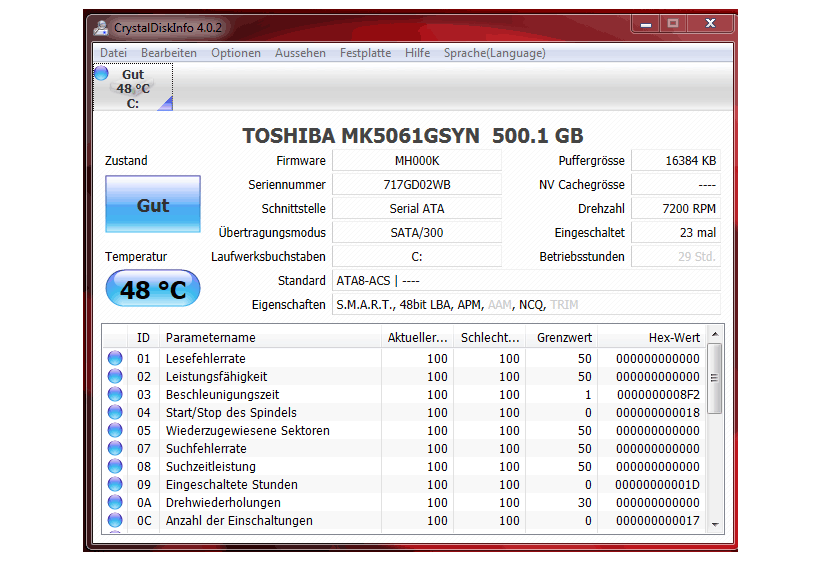Viewport: 822px width, 561px height.
Task: Click status icon for Leistungsfähigkeit row
Action: (115, 376)
